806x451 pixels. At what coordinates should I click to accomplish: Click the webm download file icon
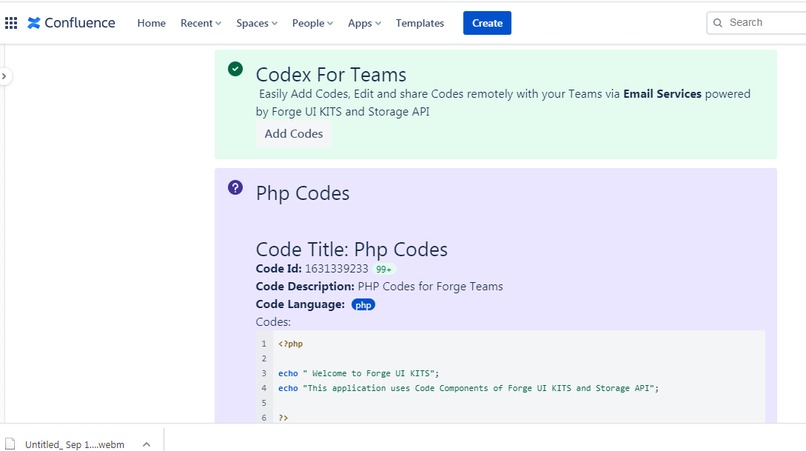10,444
